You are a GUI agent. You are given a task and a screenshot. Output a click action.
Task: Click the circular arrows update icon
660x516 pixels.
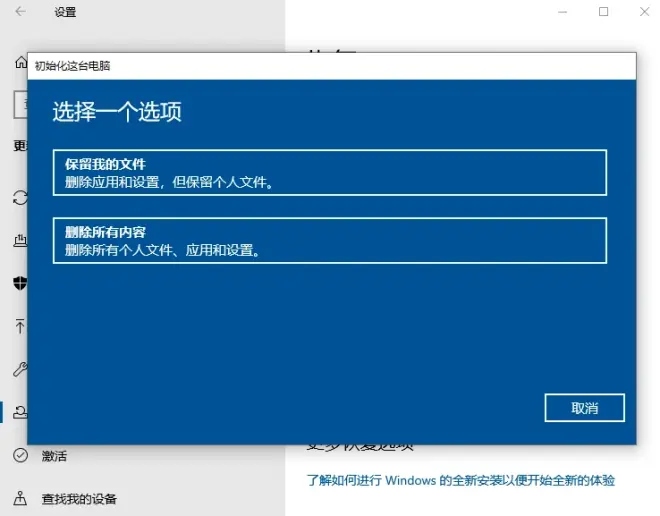(x=20, y=197)
